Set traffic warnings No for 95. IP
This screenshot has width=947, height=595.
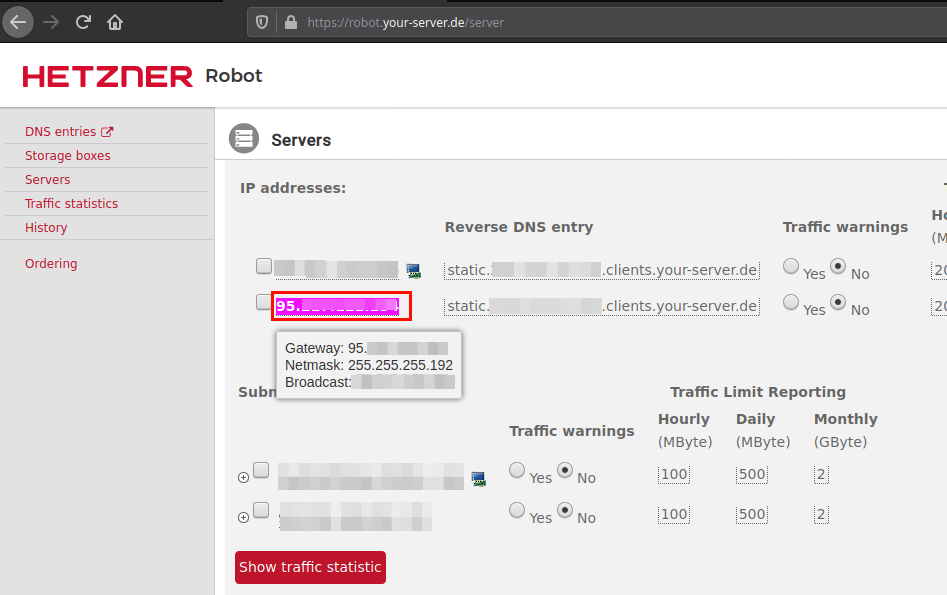coord(838,302)
